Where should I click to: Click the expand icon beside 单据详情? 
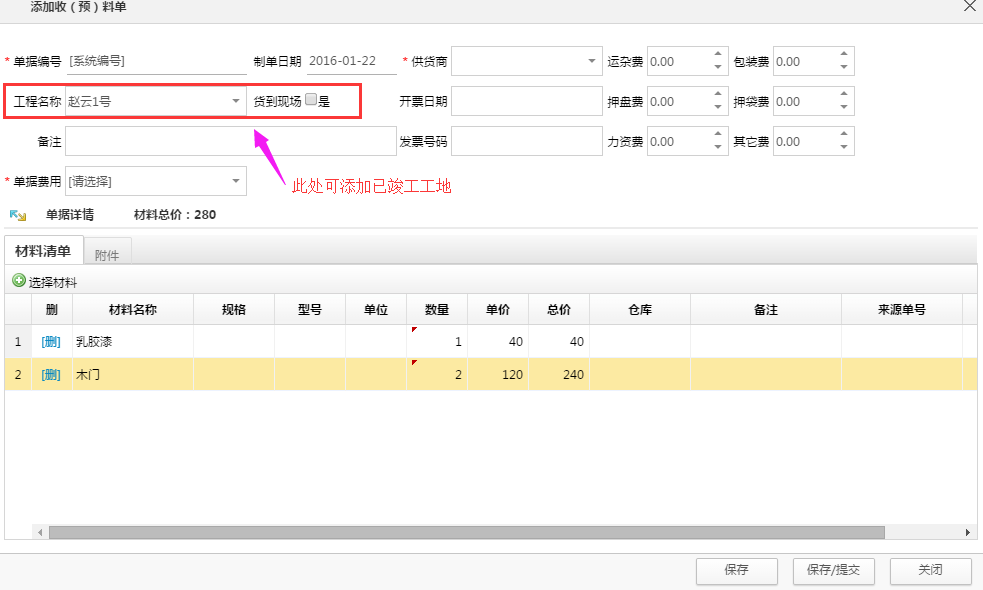pyautogui.click(x=17, y=215)
